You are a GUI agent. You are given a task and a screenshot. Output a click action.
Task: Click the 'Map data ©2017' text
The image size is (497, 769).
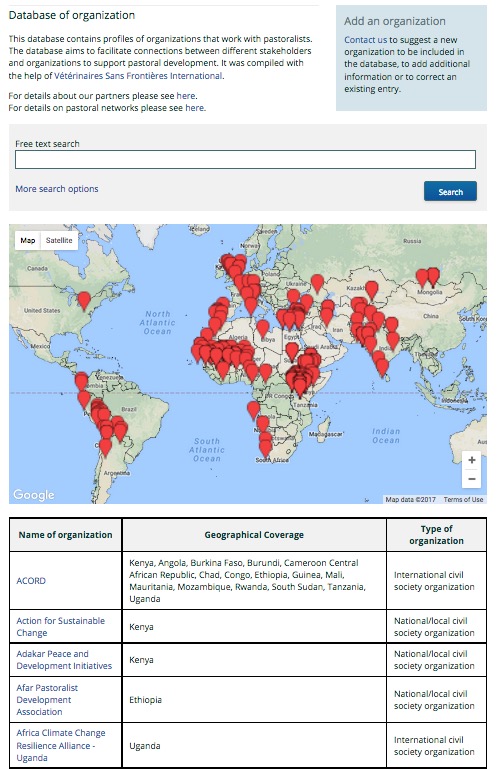point(411,499)
